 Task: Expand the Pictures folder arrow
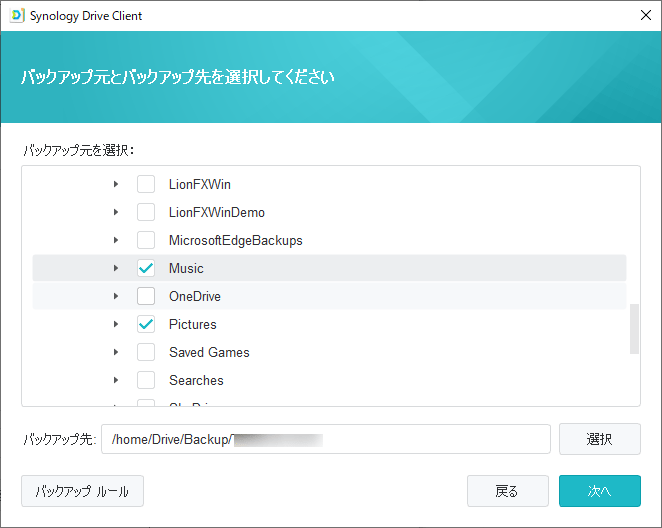(116, 324)
